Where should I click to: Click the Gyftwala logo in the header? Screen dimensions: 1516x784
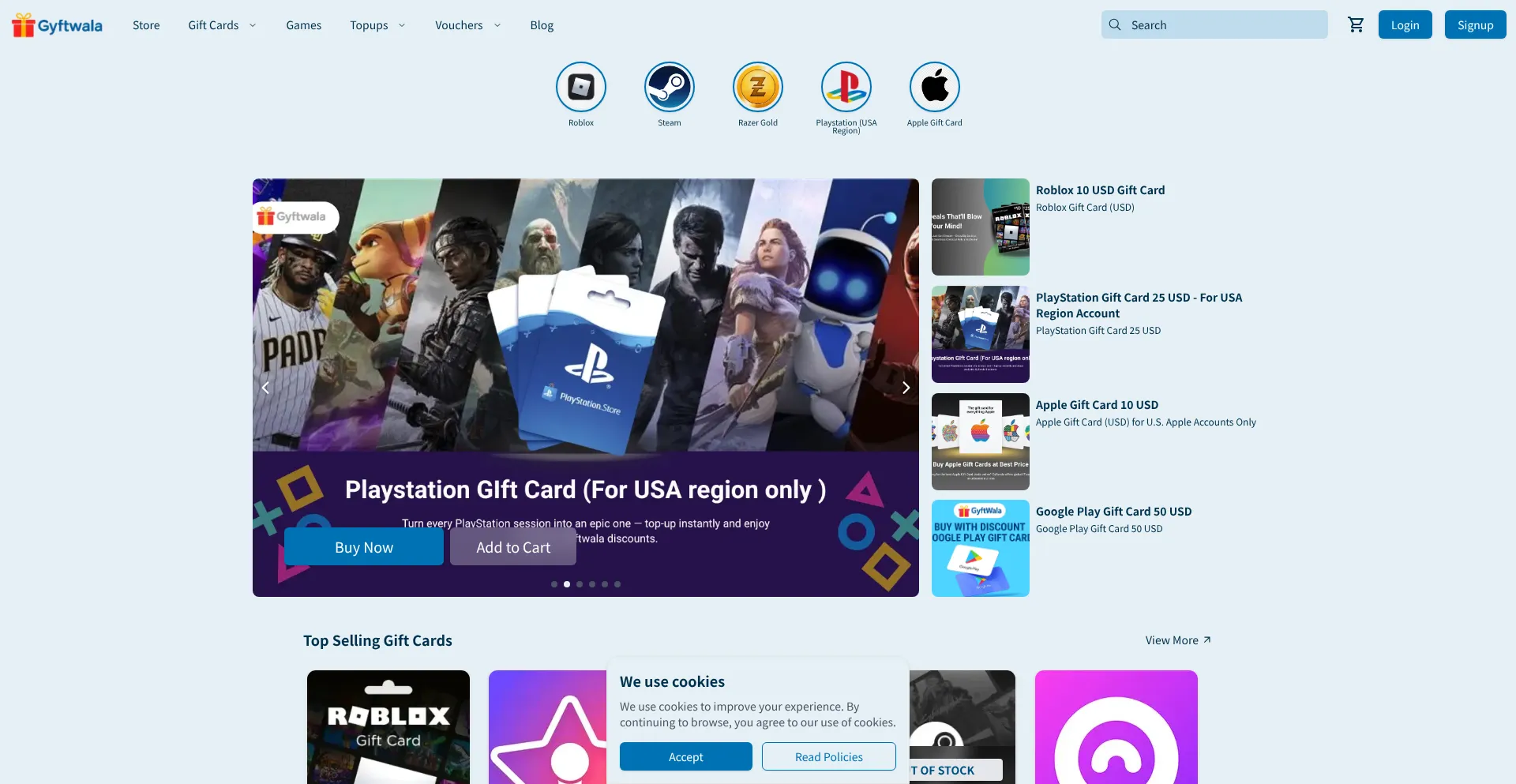click(x=57, y=25)
